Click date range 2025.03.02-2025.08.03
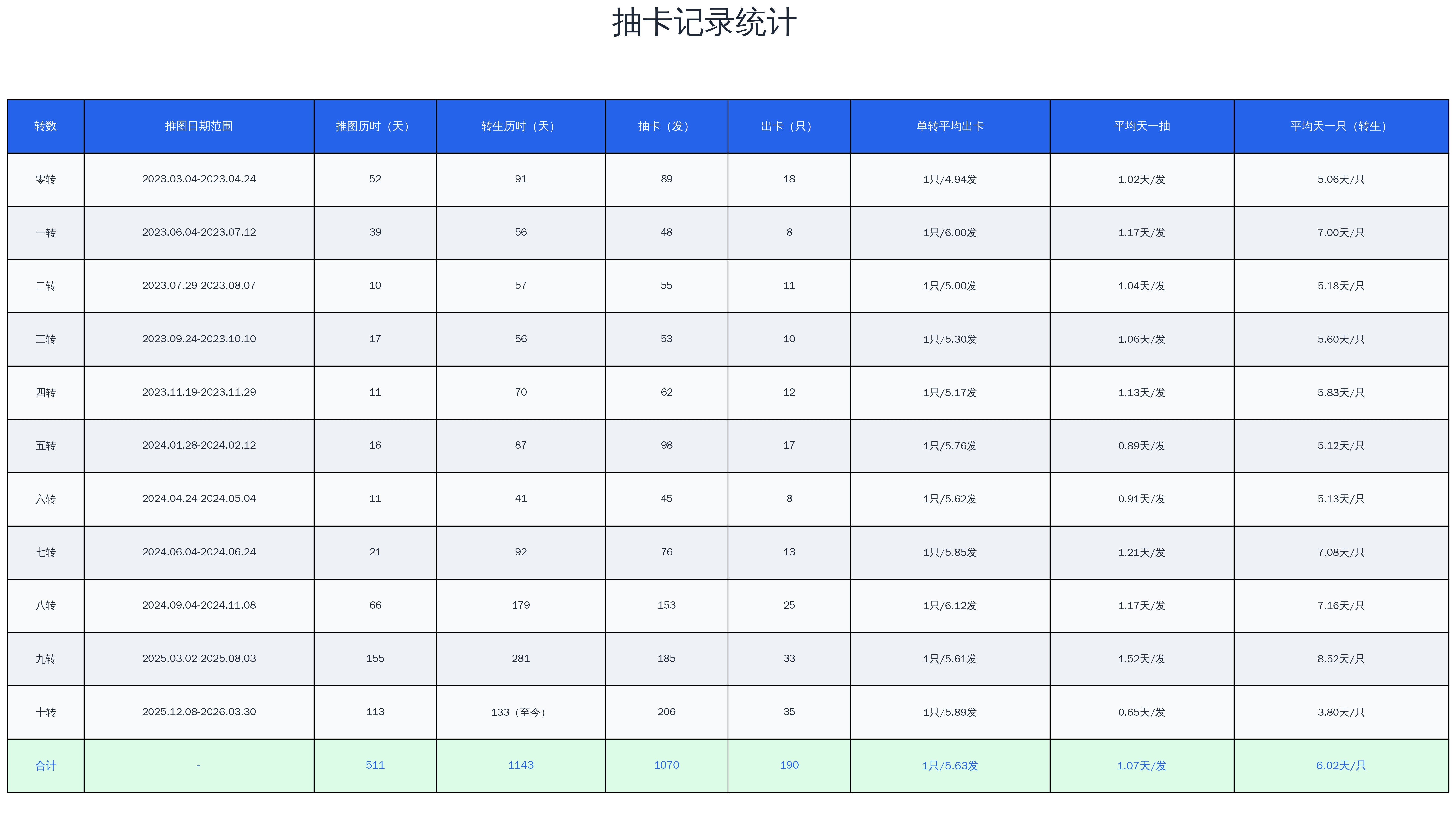The height and width of the screenshot is (837, 1456). 199,659
